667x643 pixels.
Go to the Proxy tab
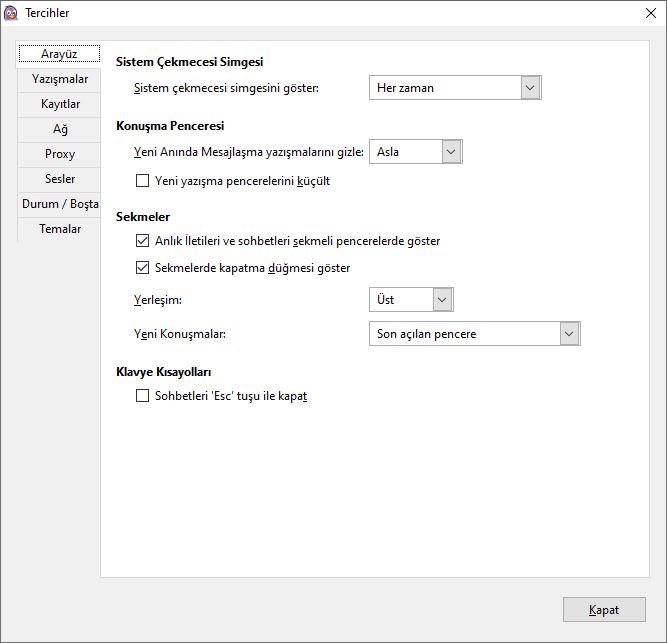[60, 154]
